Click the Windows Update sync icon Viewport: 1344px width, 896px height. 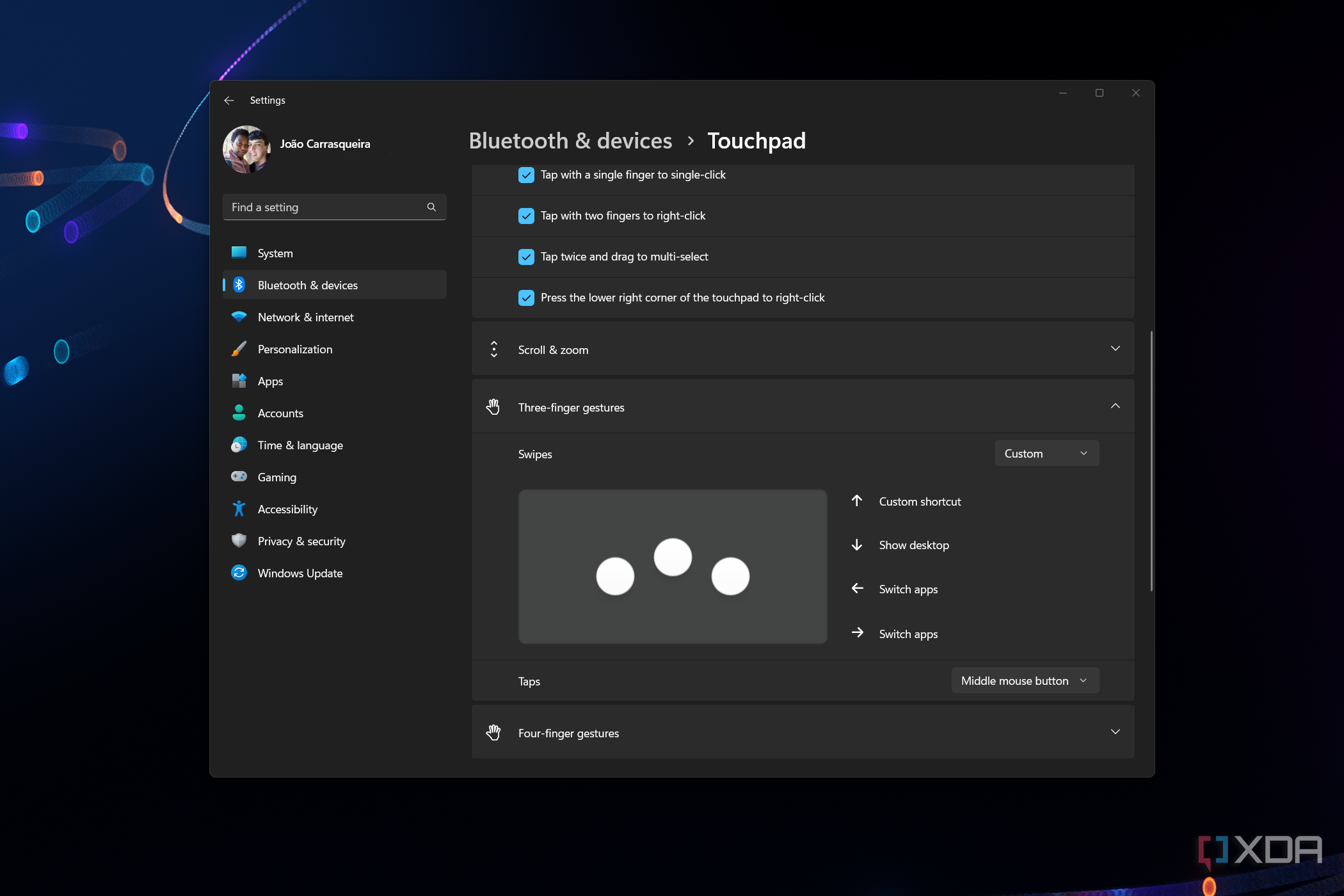(239, 573)
